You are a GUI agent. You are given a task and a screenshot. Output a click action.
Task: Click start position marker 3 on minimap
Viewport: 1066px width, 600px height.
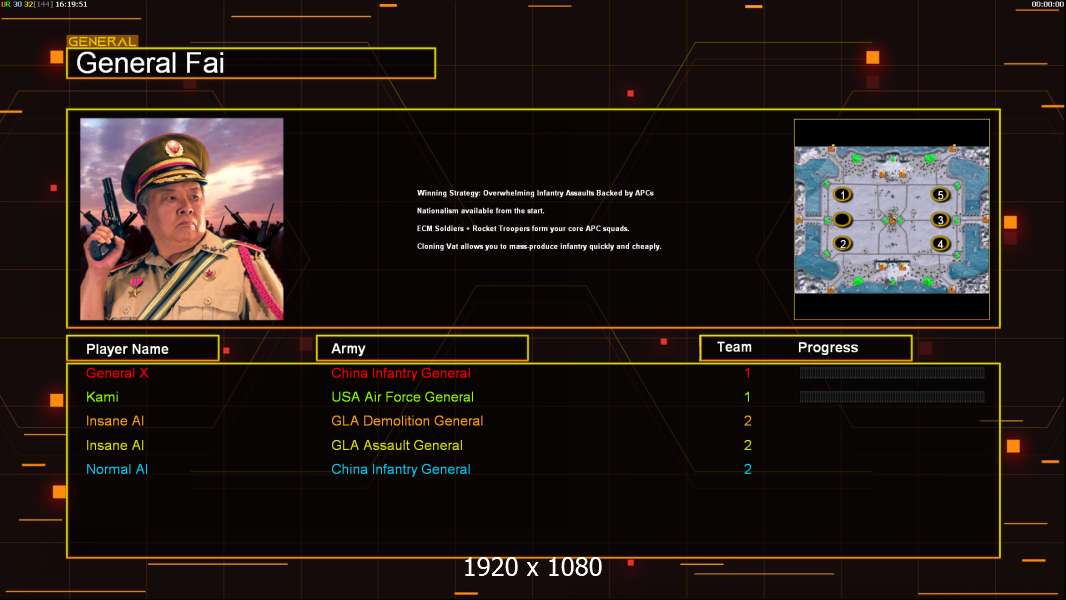940,220
